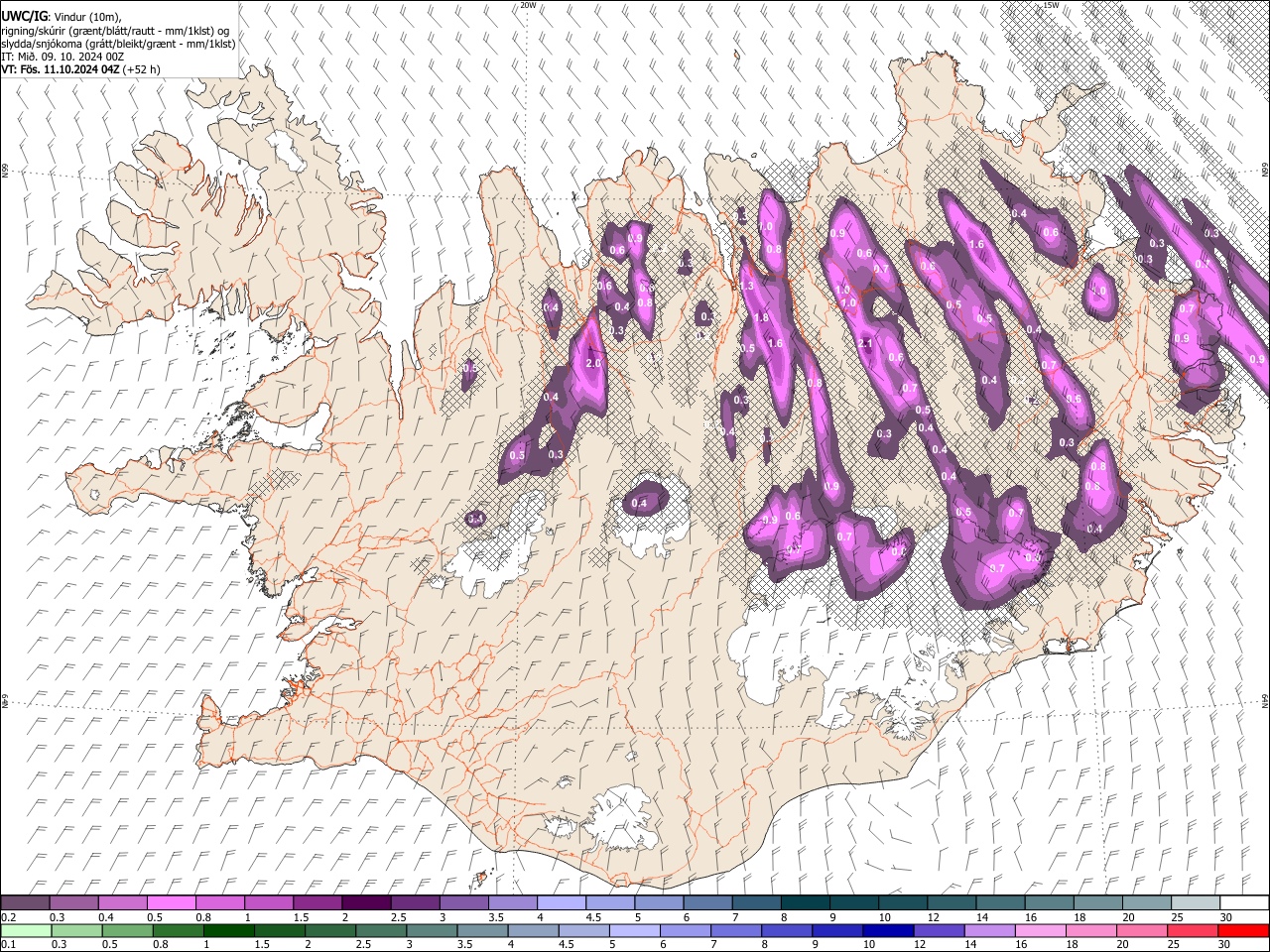Click the (+52 h) forecast offset text

click(x=143, y=69)
